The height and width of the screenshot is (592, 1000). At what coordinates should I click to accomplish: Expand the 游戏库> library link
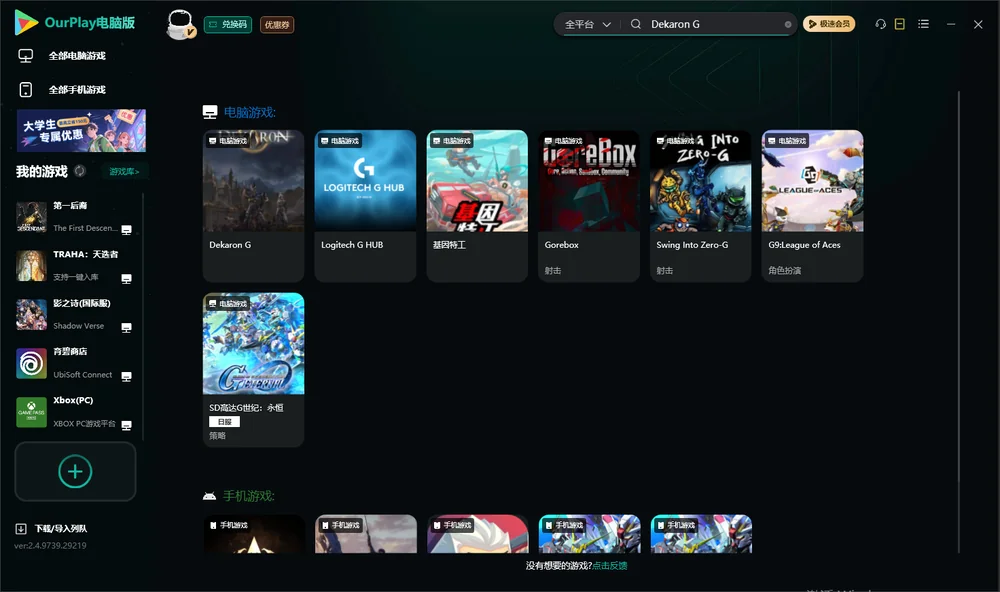click(124, 172)
